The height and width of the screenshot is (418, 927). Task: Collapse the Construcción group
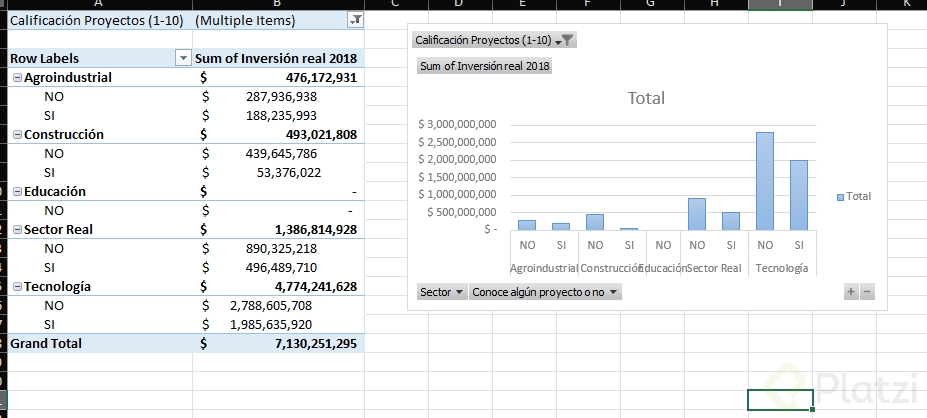click(x=17, y=135)
